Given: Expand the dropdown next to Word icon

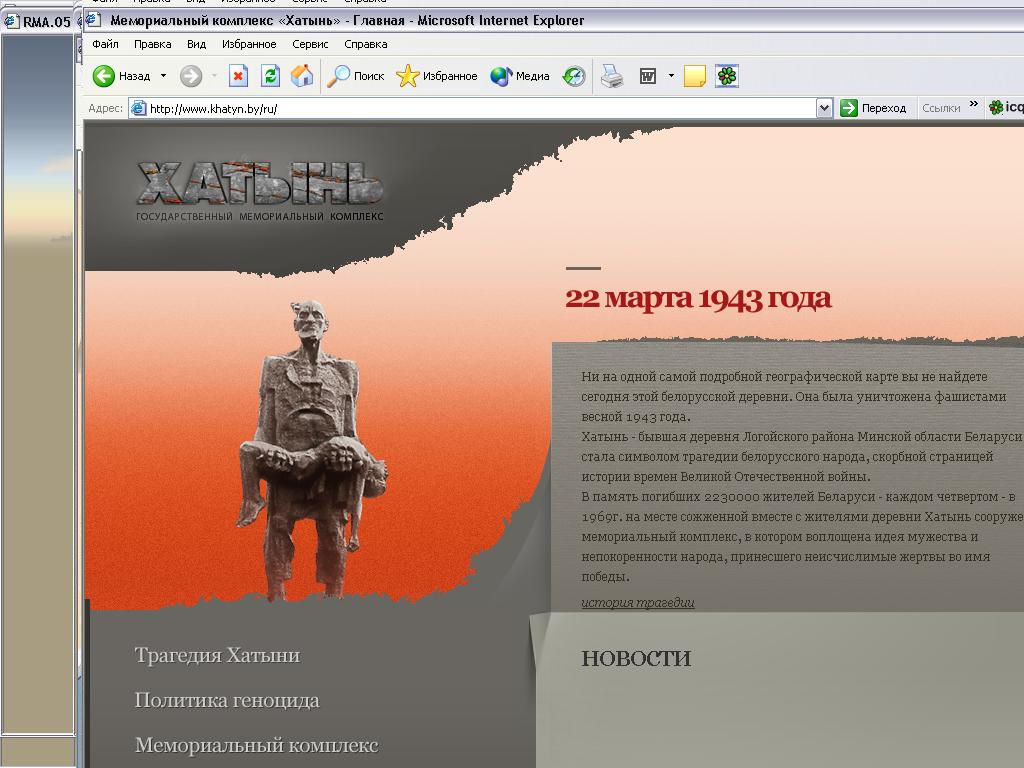Looking at the screenshot, I should click(x=671, y=76).
